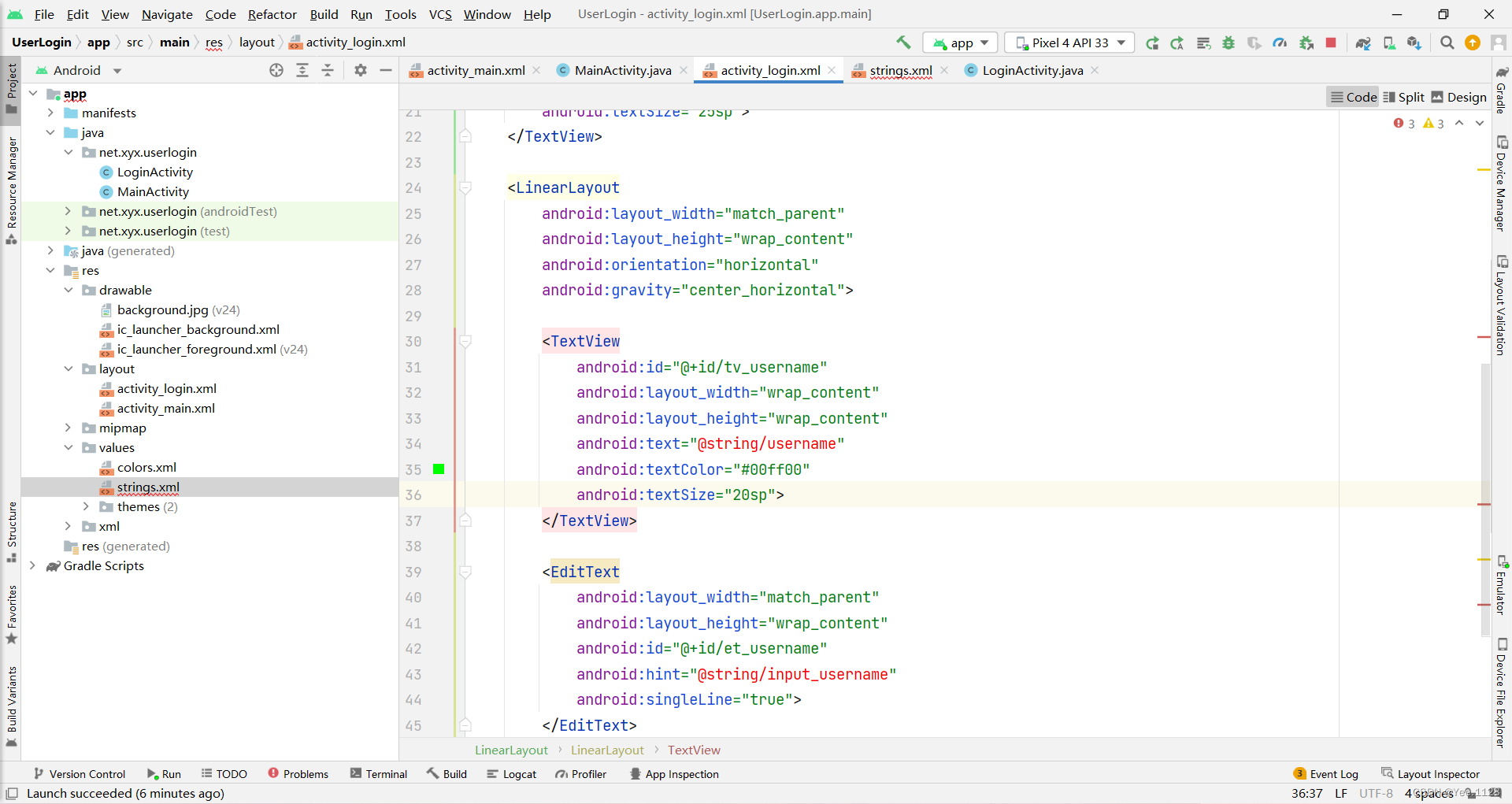This screenshot has width=1512, height=804.
Task: Open the Pixel 4 API 33 device dropdown
Action: tap(1070, 43)
